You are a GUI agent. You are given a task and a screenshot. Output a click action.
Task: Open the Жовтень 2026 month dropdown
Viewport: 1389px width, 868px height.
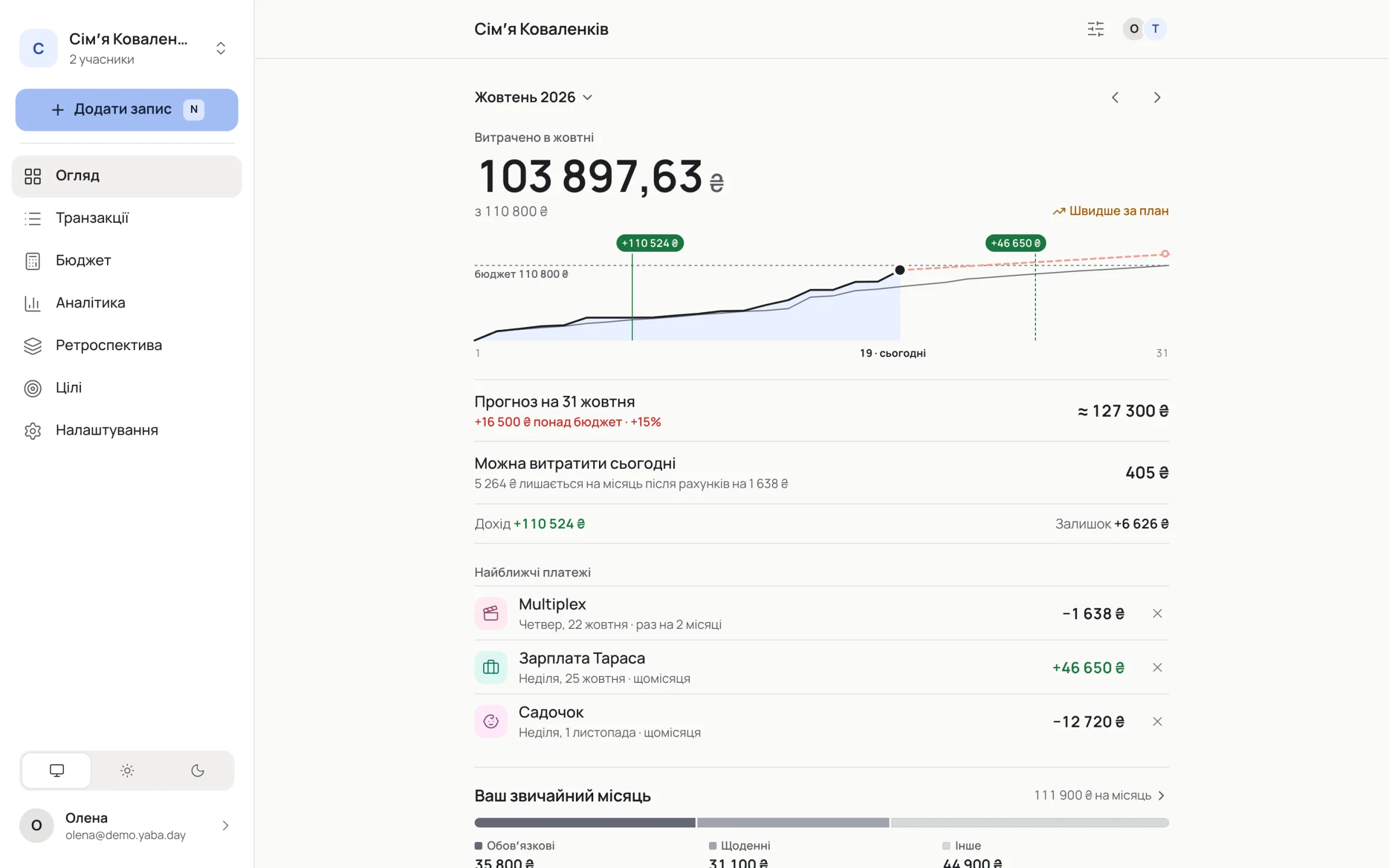tap(533, 97)
